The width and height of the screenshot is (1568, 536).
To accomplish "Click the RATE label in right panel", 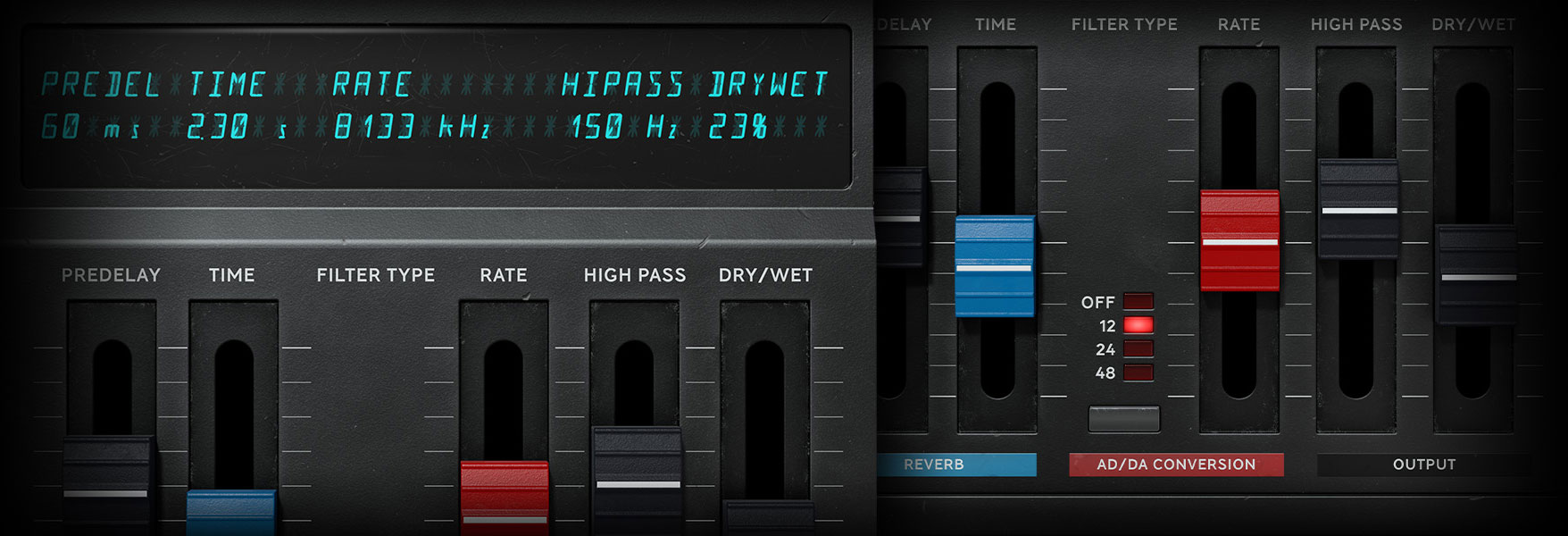I will [1239, 25].
